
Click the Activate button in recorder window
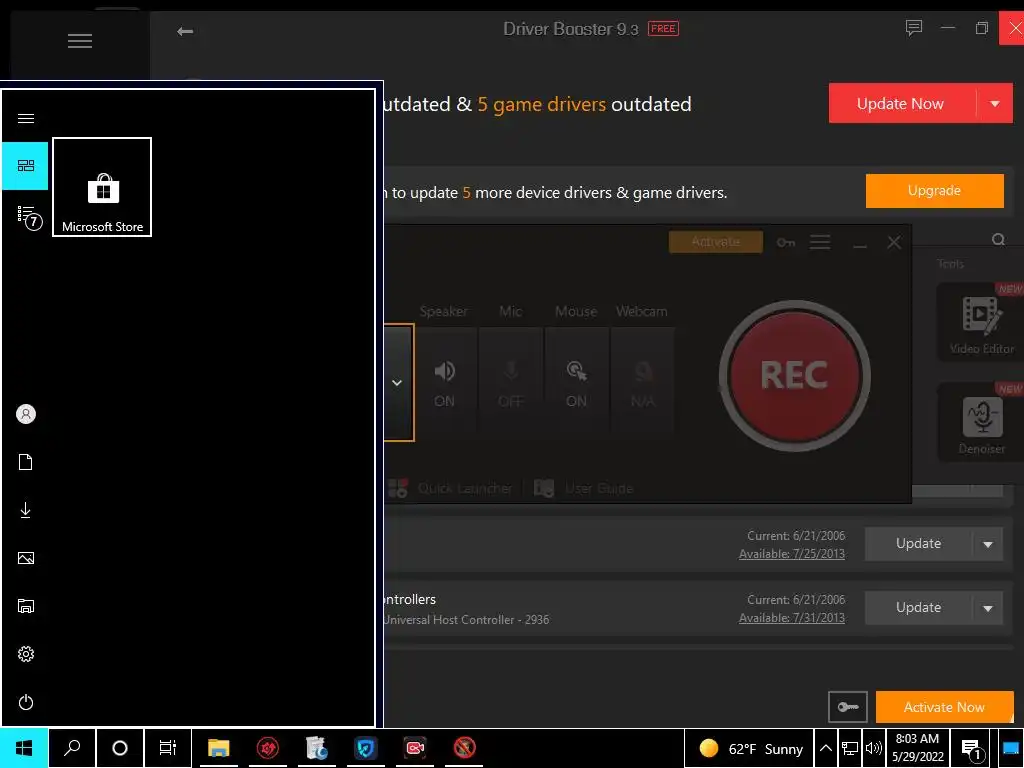tap(716, 242)
